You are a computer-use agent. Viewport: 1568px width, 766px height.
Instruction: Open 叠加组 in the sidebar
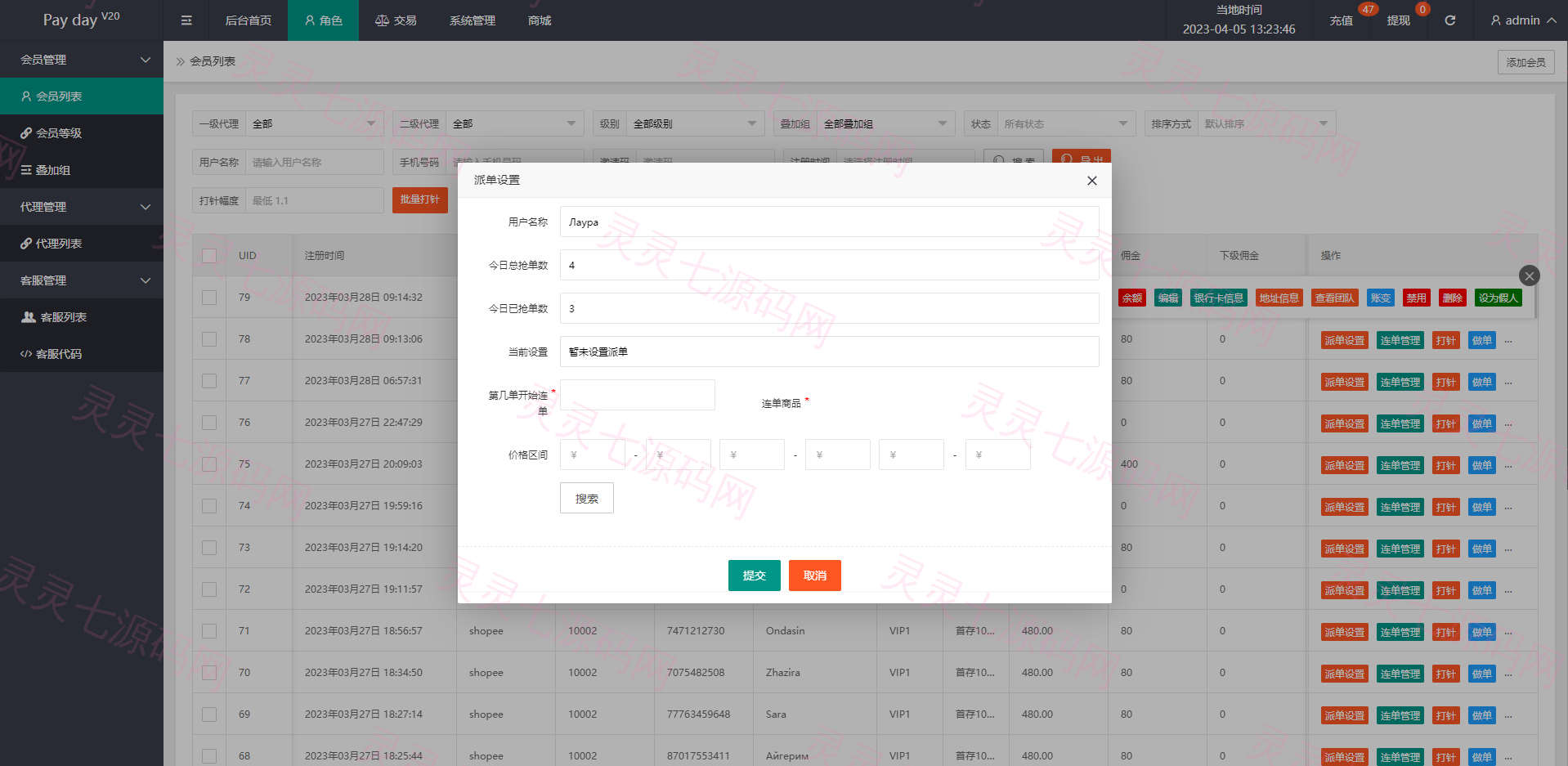tap(82, 170)
